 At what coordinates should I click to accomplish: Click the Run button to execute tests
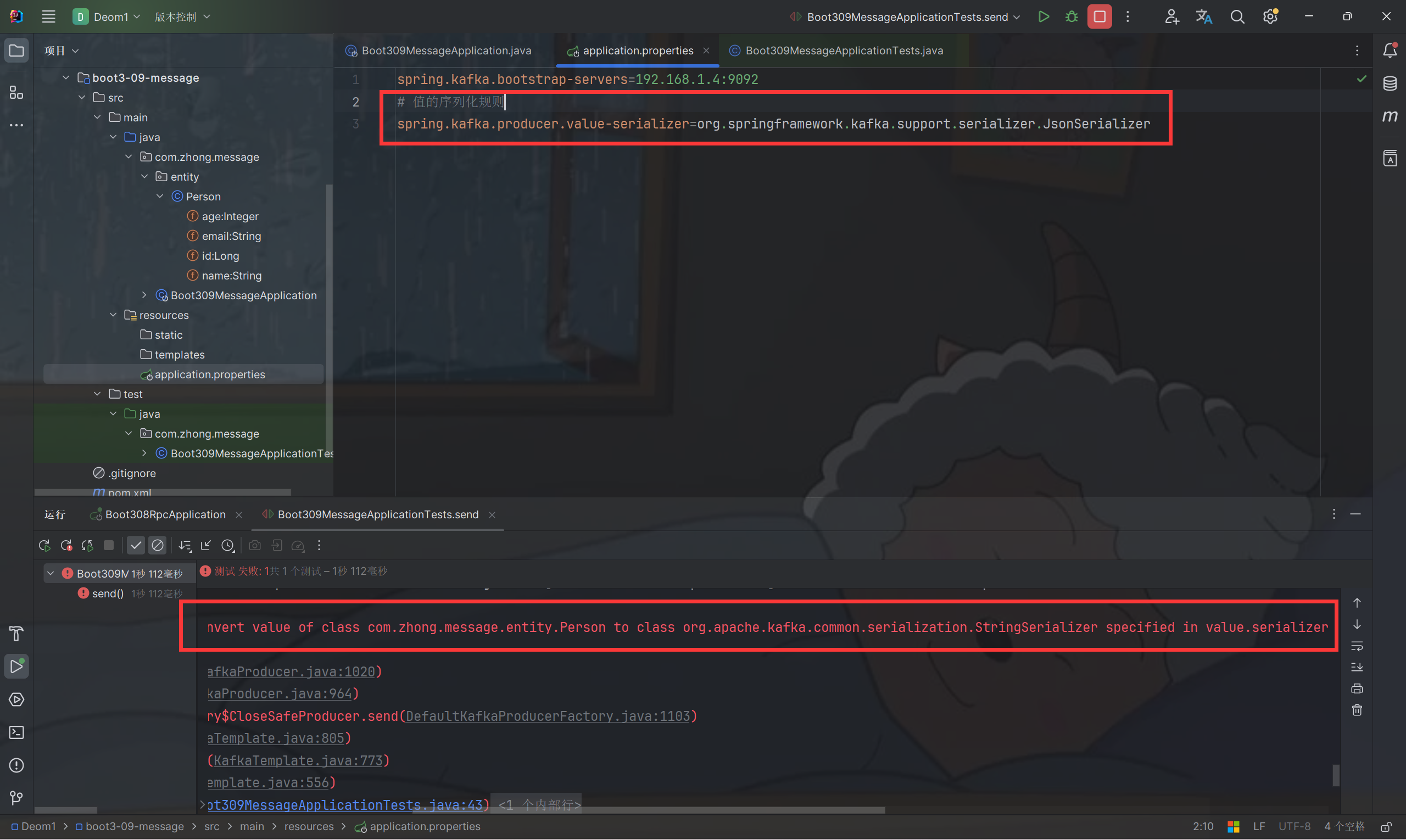click(1045, 18)
